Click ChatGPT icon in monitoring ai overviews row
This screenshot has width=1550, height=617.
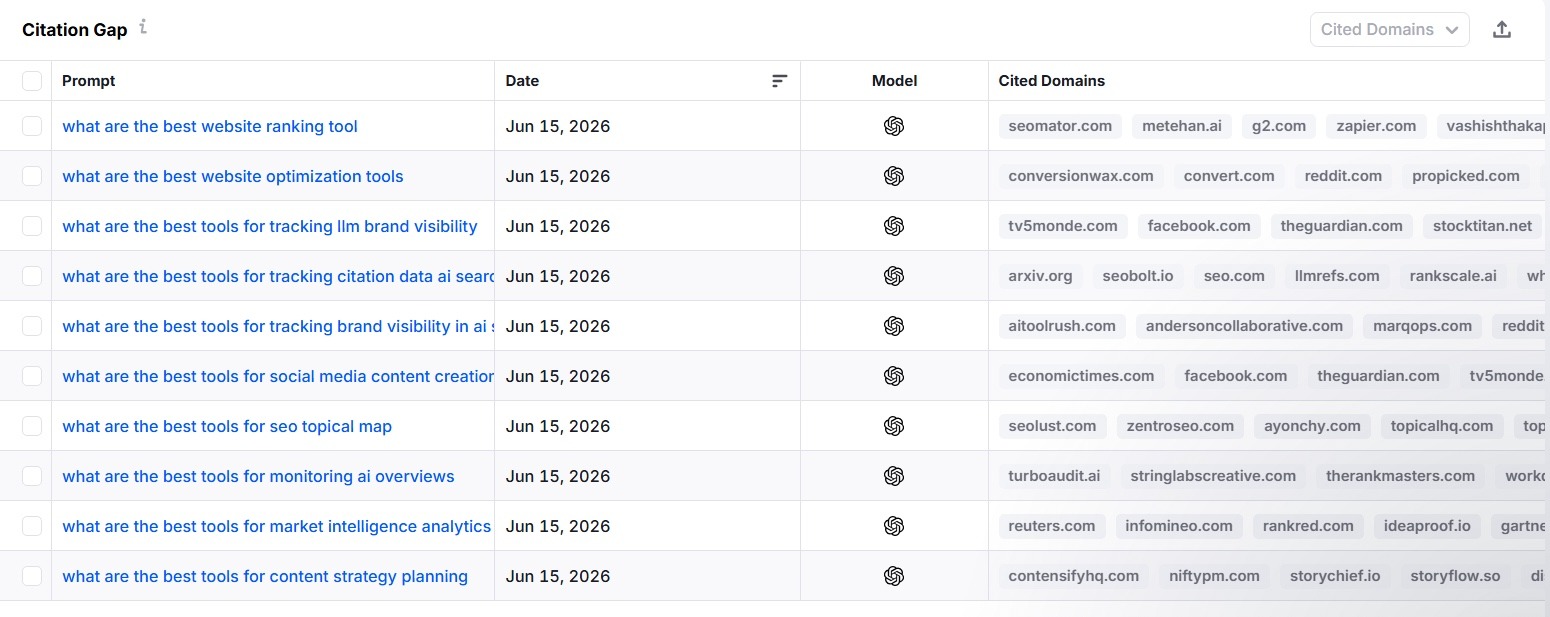(894, 476)
